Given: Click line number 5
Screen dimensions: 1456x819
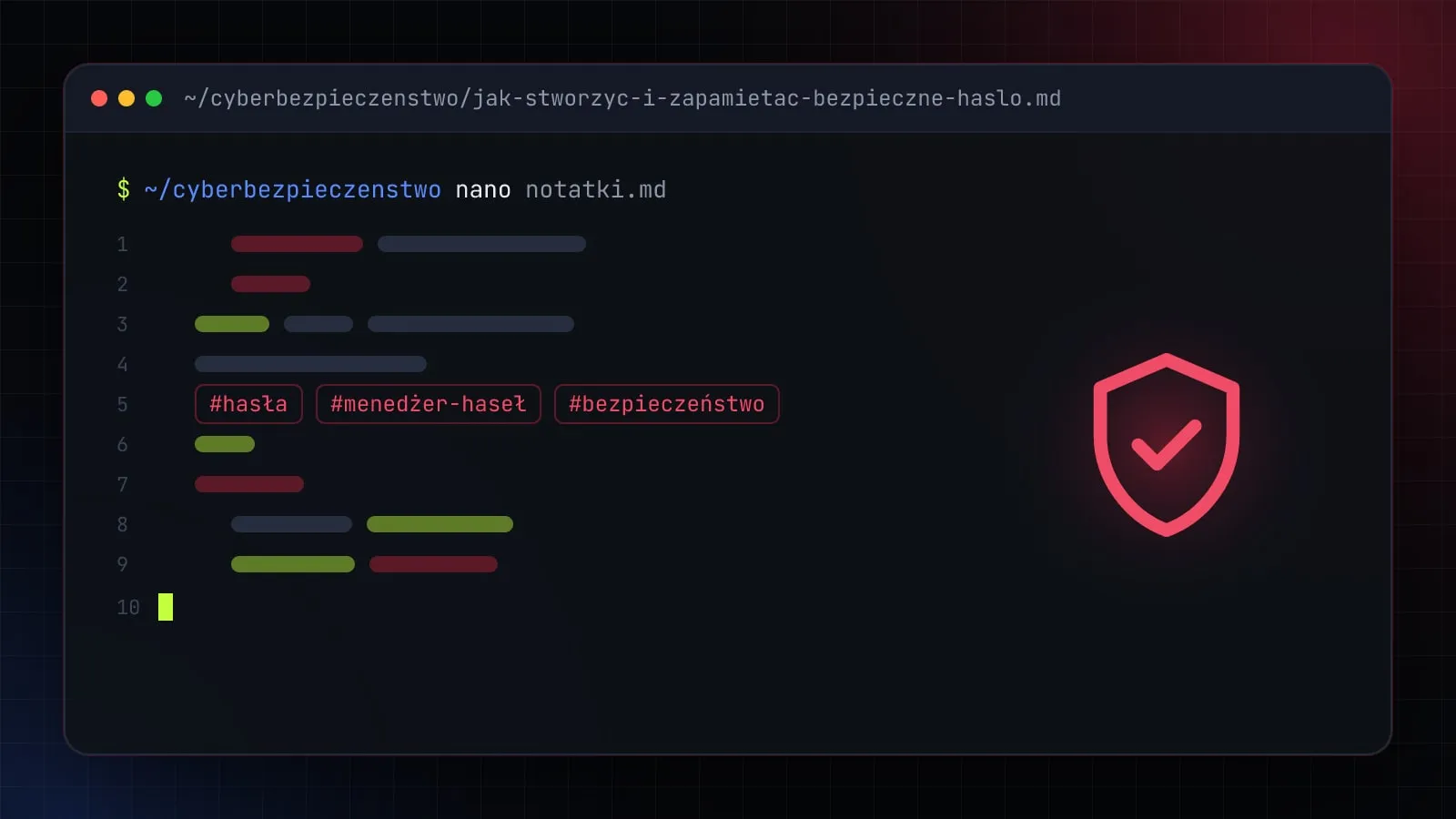Looking at the screenshot, I should (122, 404).
